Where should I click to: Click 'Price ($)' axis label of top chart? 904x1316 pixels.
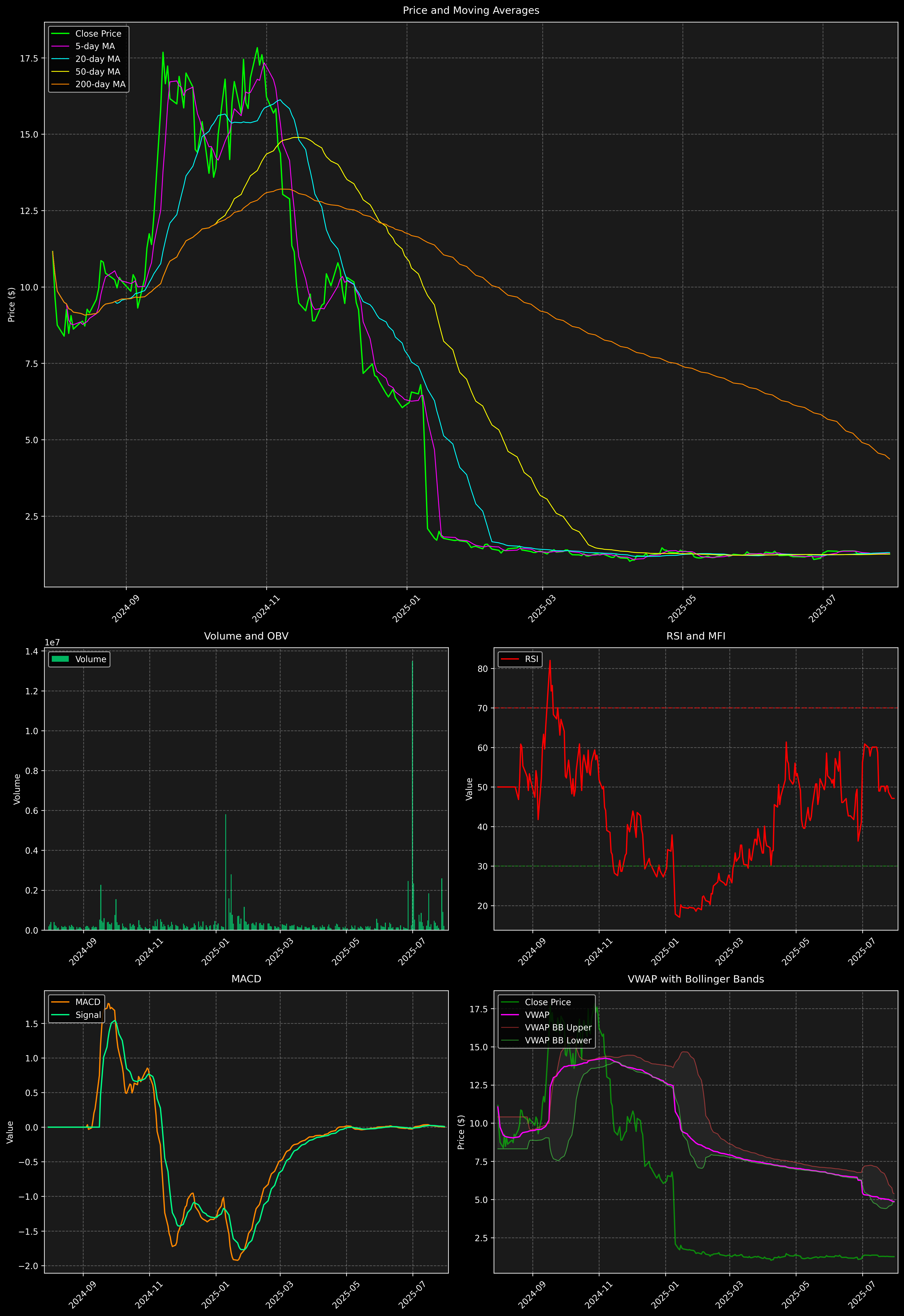coord(11,305)
